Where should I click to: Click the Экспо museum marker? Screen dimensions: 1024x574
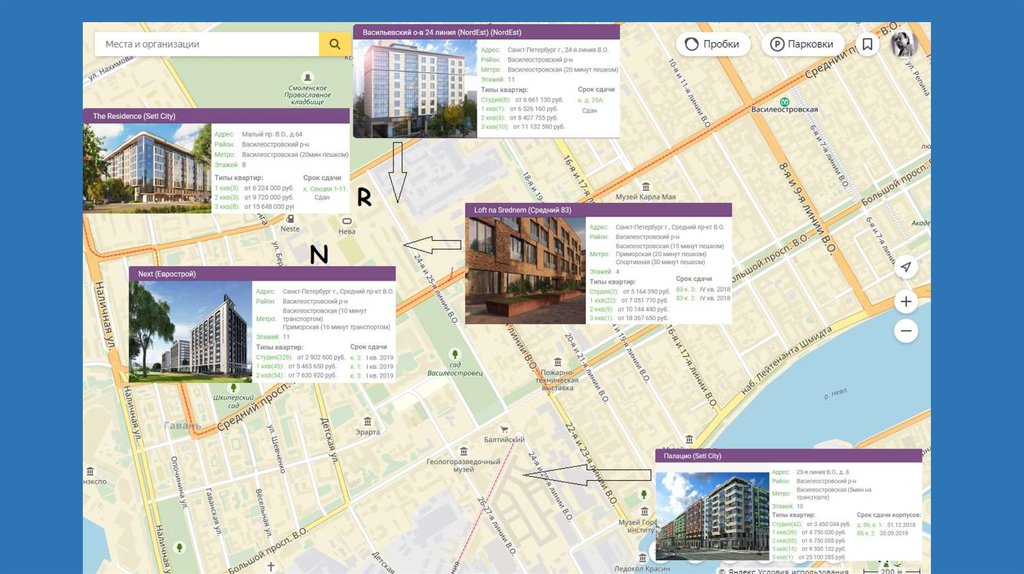point(90,471)
